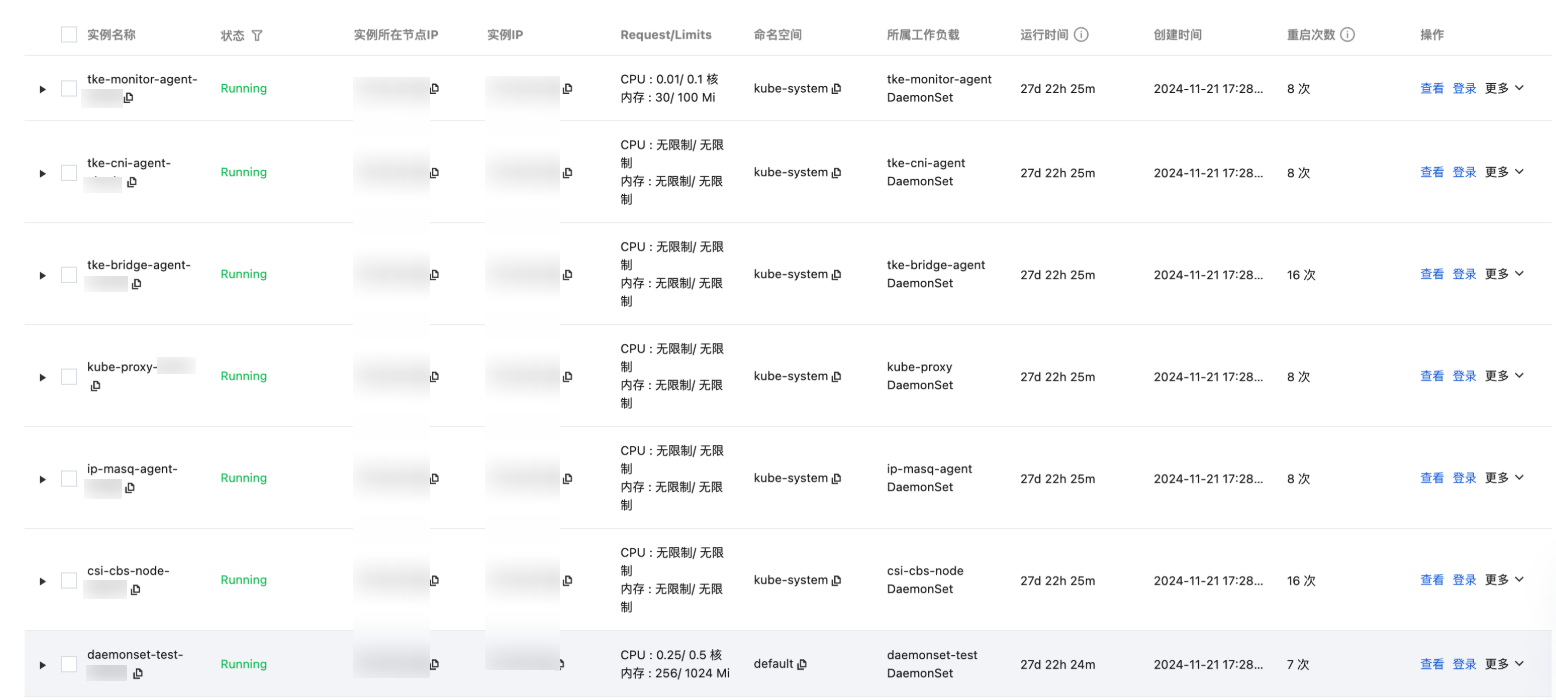Select all instances with the header checkbox
Viewport: 1556px width, 700px height.
(69, 35)
